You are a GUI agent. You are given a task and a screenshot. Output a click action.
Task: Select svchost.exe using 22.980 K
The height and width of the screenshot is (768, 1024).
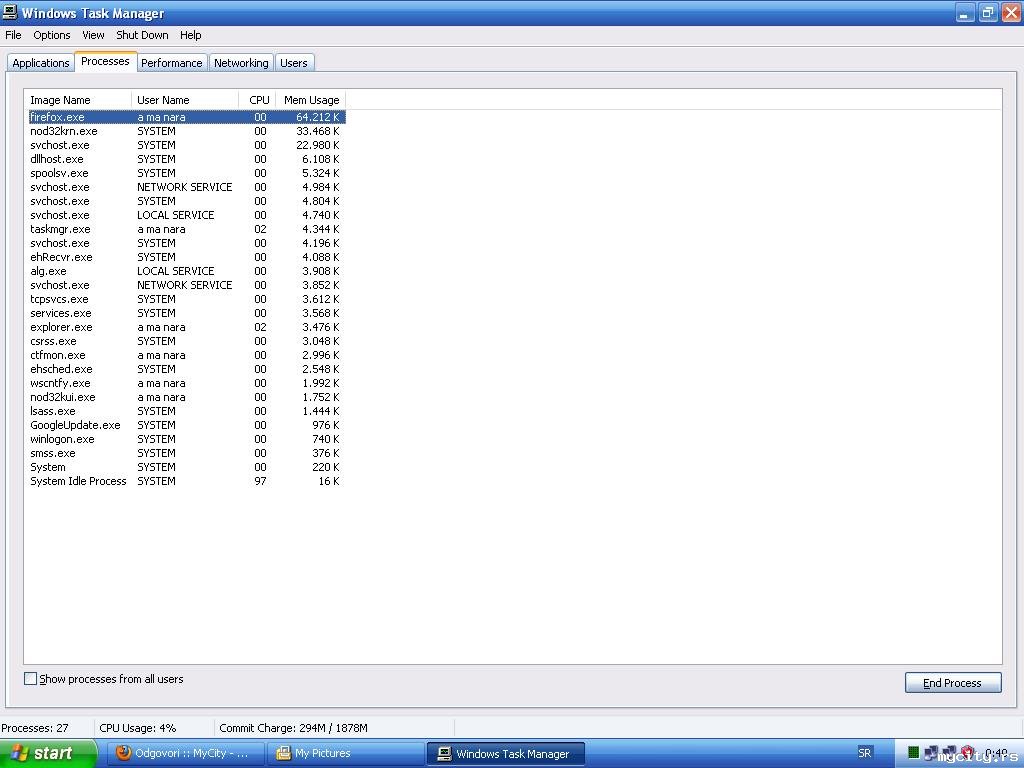(x=186, y=145)
